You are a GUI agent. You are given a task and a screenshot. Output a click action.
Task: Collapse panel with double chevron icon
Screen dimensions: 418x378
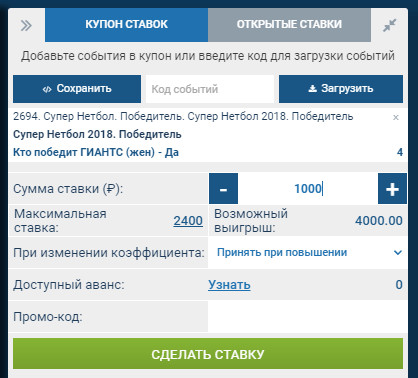(x=26, y=25)
